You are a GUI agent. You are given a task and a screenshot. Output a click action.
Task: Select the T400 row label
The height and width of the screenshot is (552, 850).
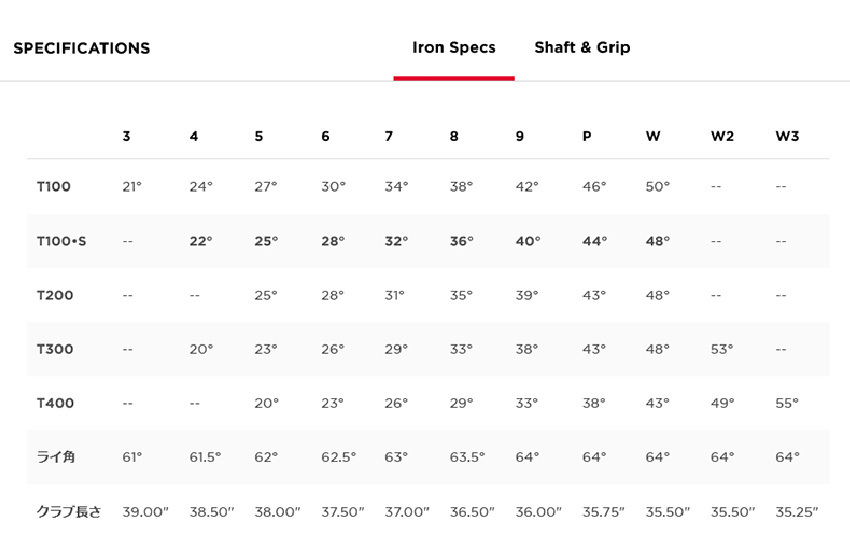pyautogui.click(x=55, y=403)
